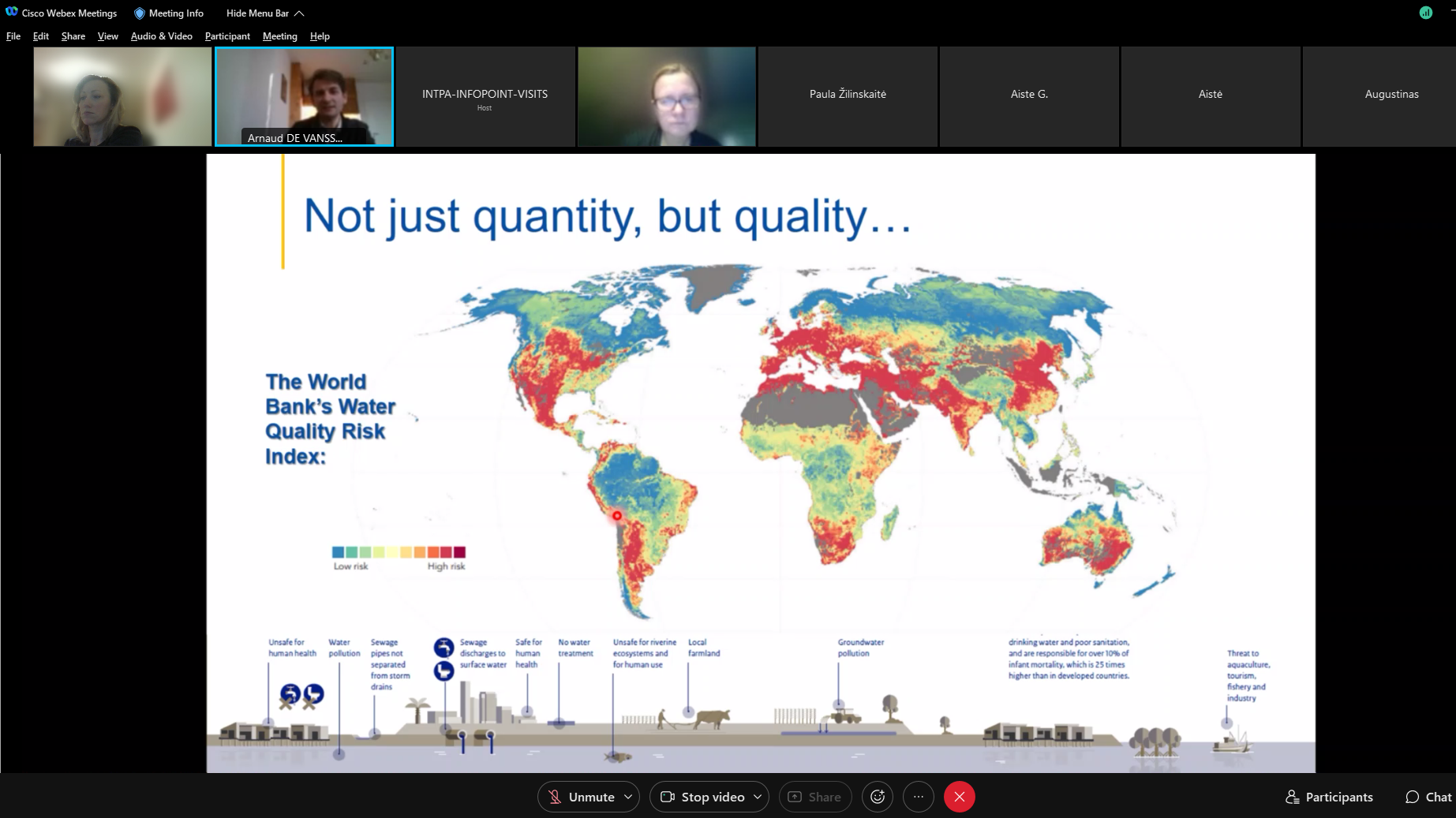Open the Chat panel

[x=1428, y=797]
